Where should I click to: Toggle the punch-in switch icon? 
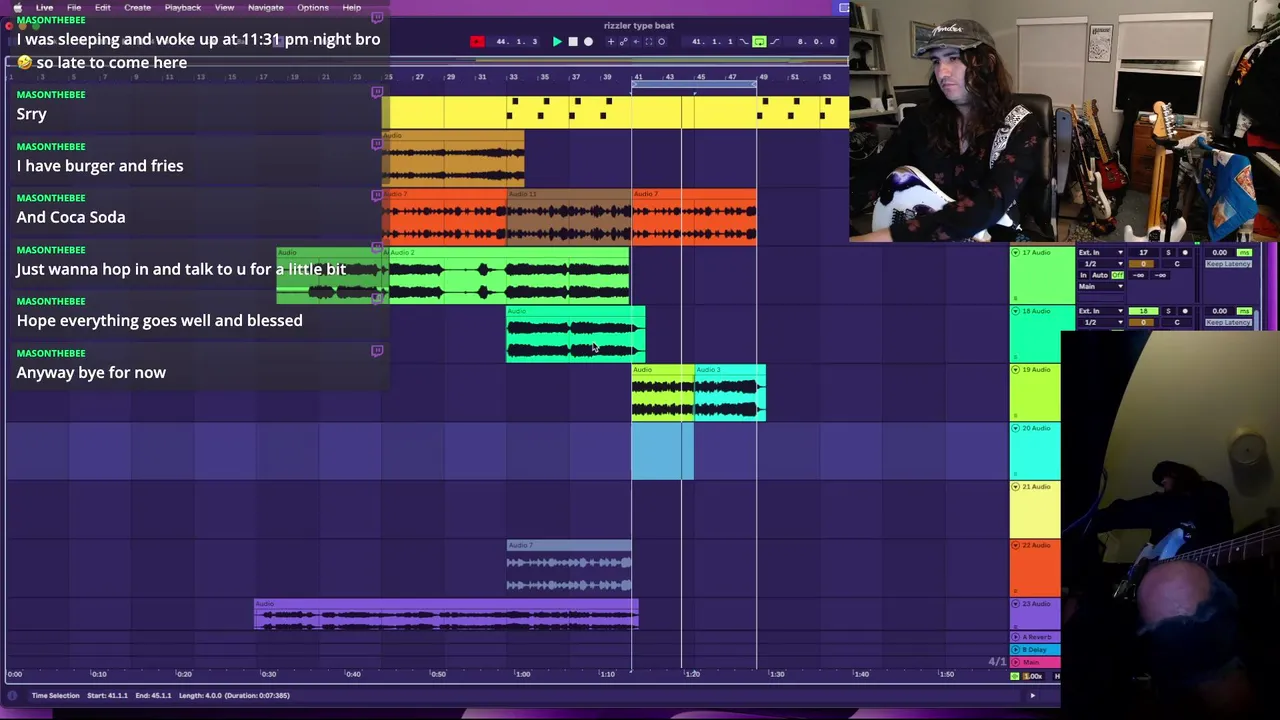pos(743,41)
